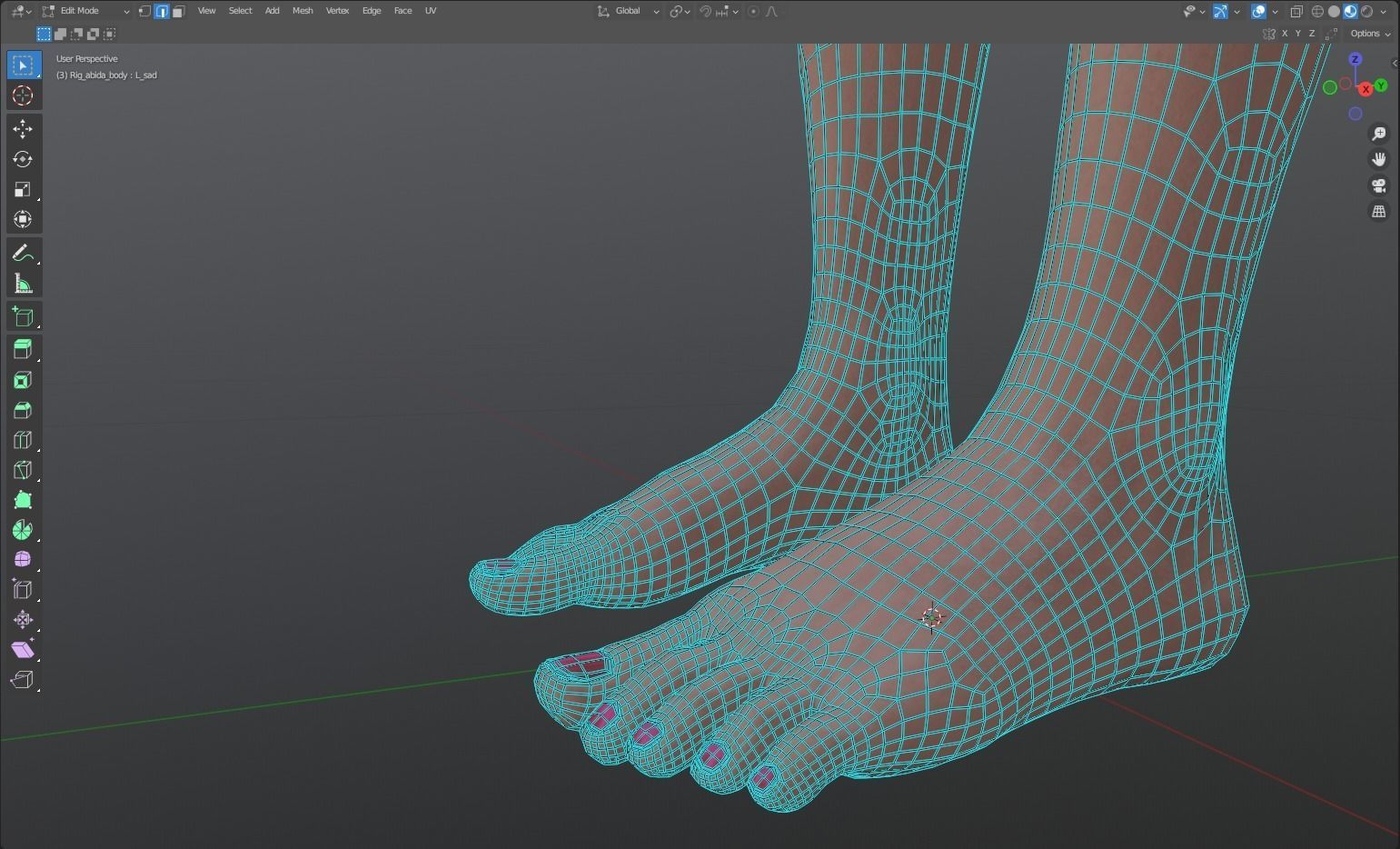The image size is (1400, 849).
Task: Select the Select Box tool
Action: point(23,65)
